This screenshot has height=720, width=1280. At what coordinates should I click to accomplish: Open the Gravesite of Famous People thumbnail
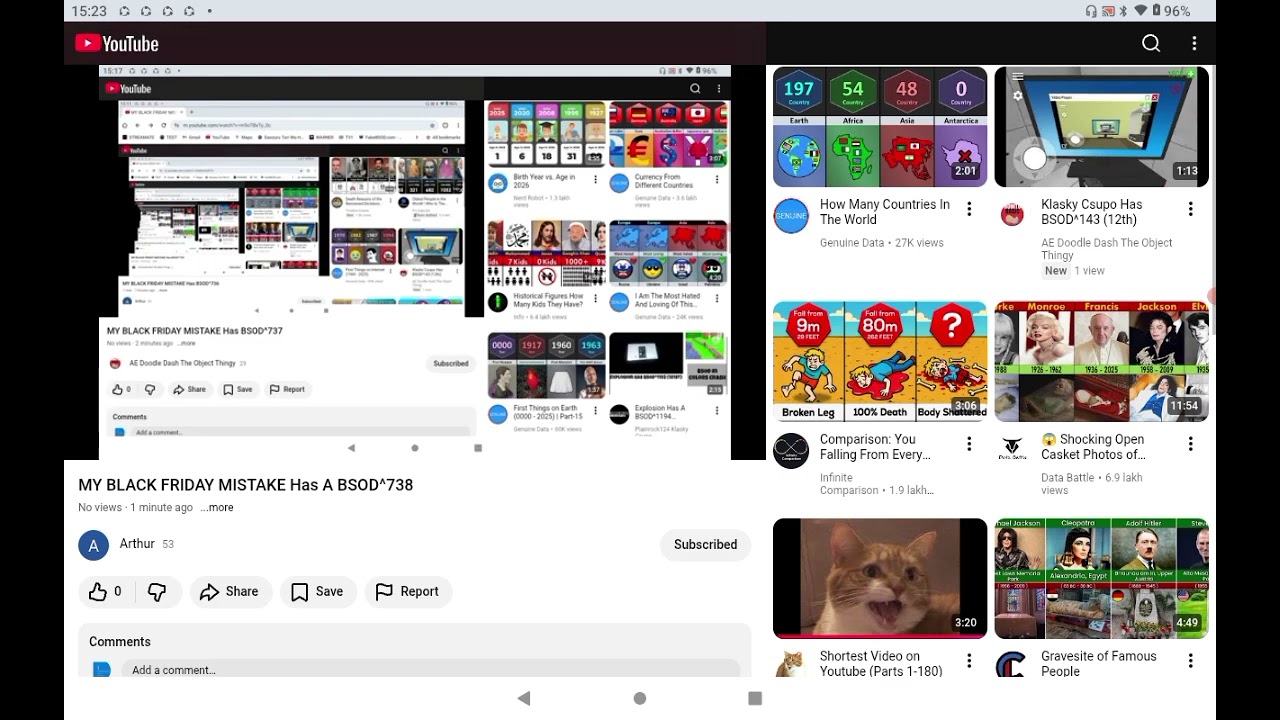(1101, 578)
